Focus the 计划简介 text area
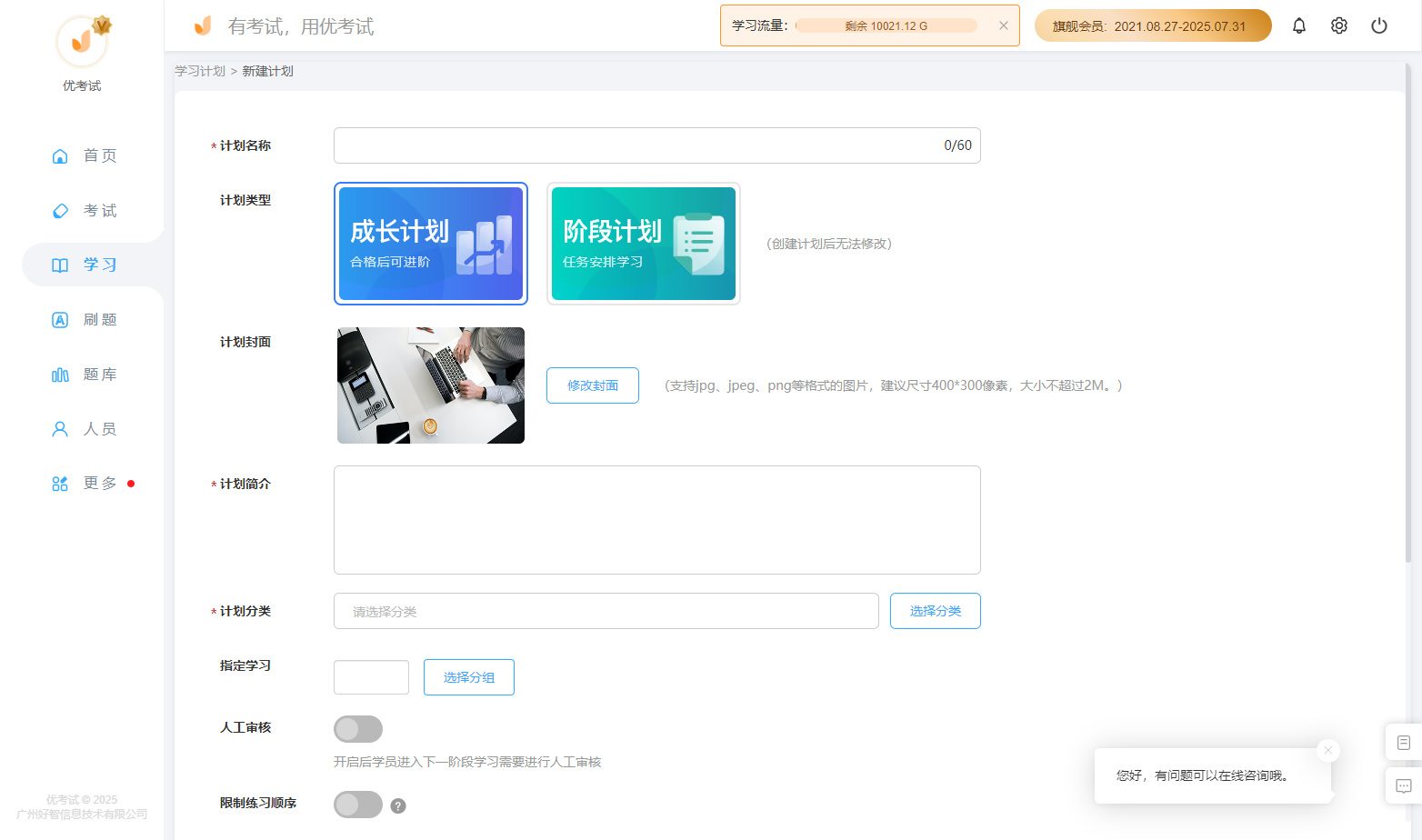This screenshot has height=840, width=1422. tap(656, 520)
